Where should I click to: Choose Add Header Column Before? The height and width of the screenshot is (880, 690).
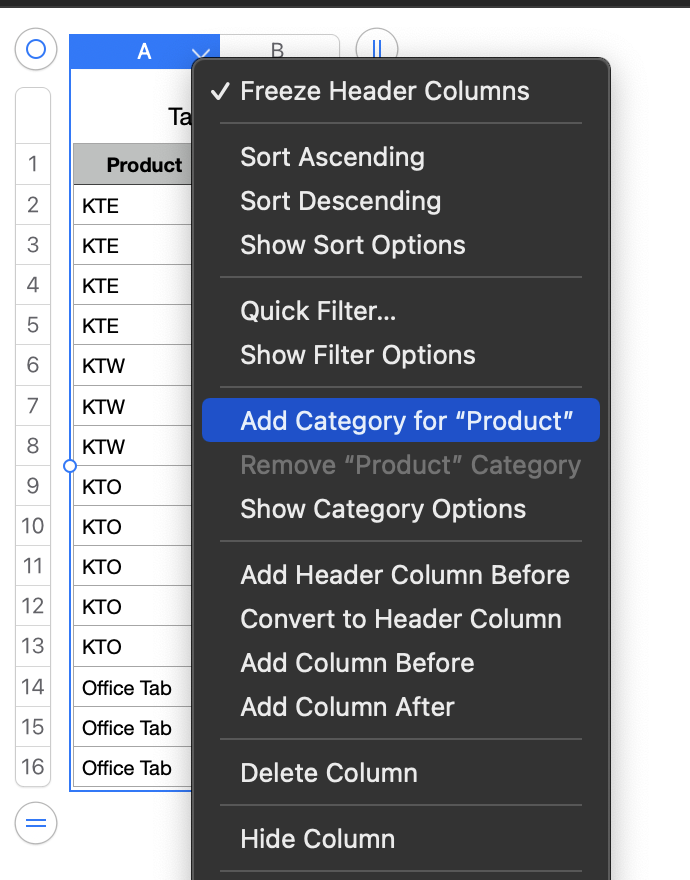coord(405,575)
